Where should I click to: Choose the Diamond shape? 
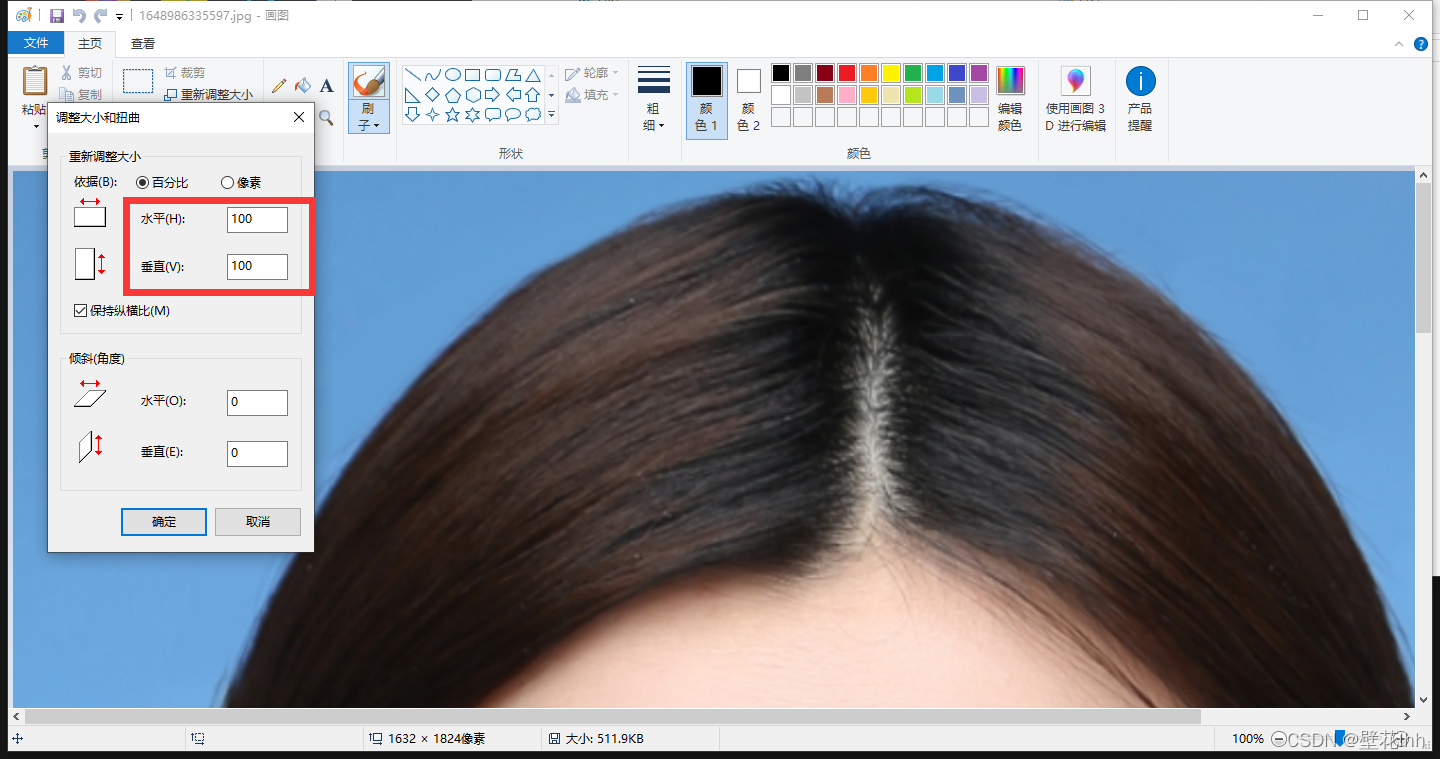(x=432, y=95)
